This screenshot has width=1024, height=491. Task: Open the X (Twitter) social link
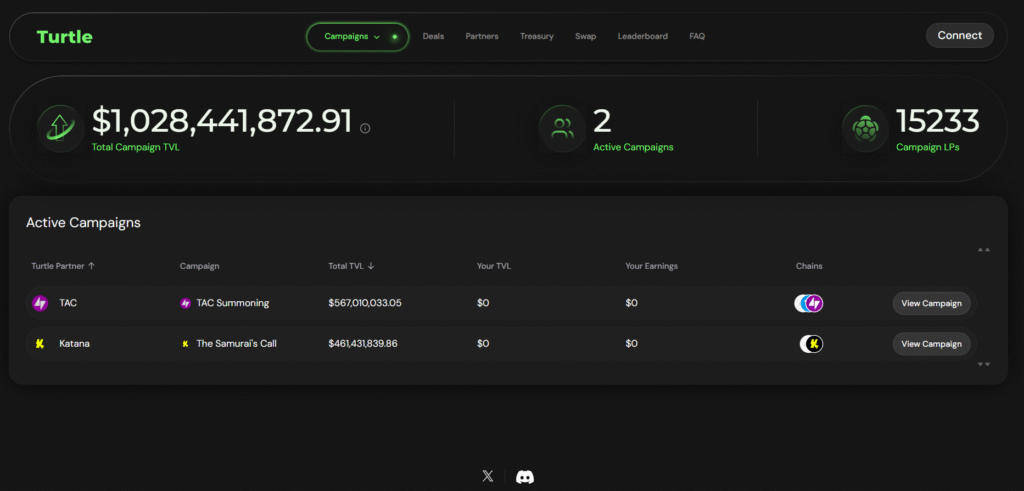487,476
